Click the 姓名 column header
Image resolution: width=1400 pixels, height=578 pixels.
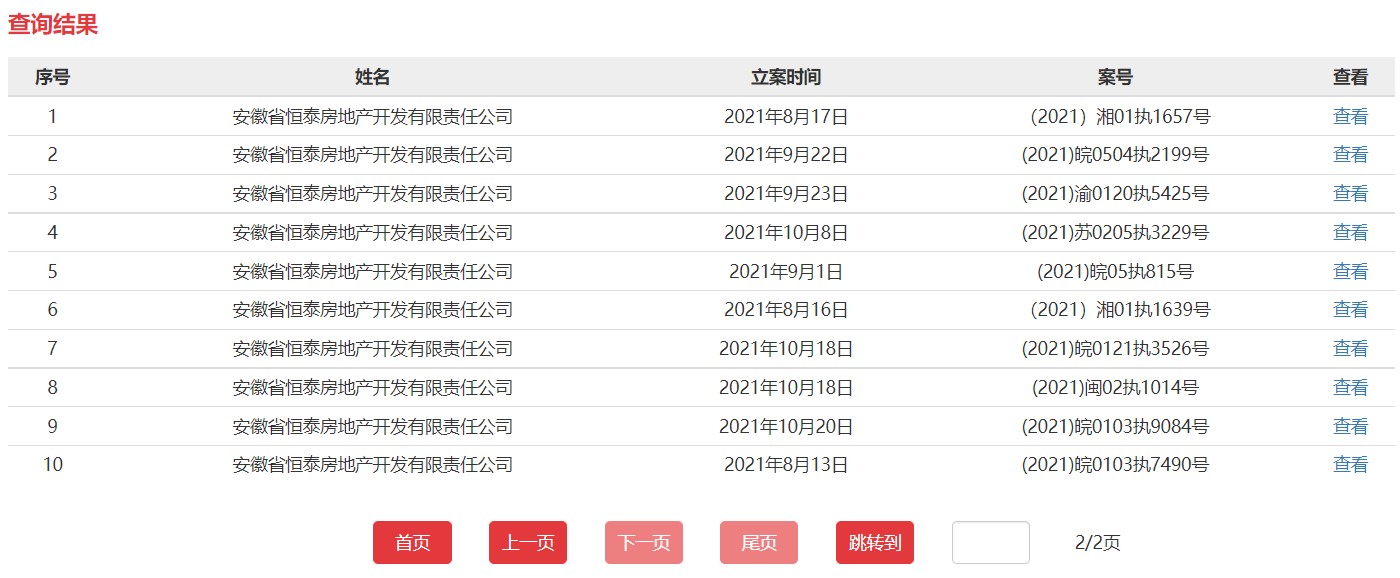coord(372,77)
